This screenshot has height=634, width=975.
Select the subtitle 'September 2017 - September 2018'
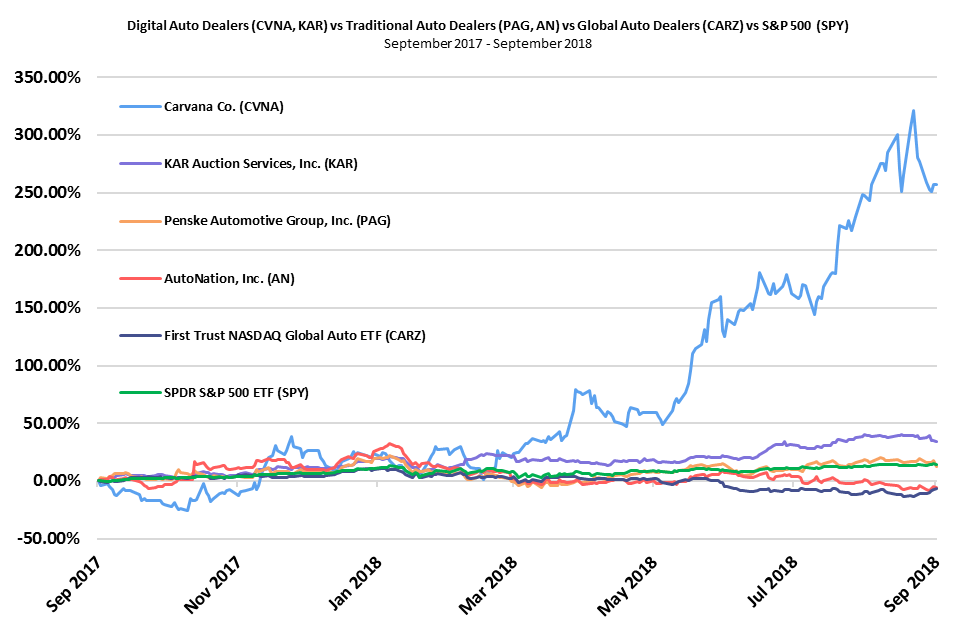pyautogui.click(x=488, y=44)
